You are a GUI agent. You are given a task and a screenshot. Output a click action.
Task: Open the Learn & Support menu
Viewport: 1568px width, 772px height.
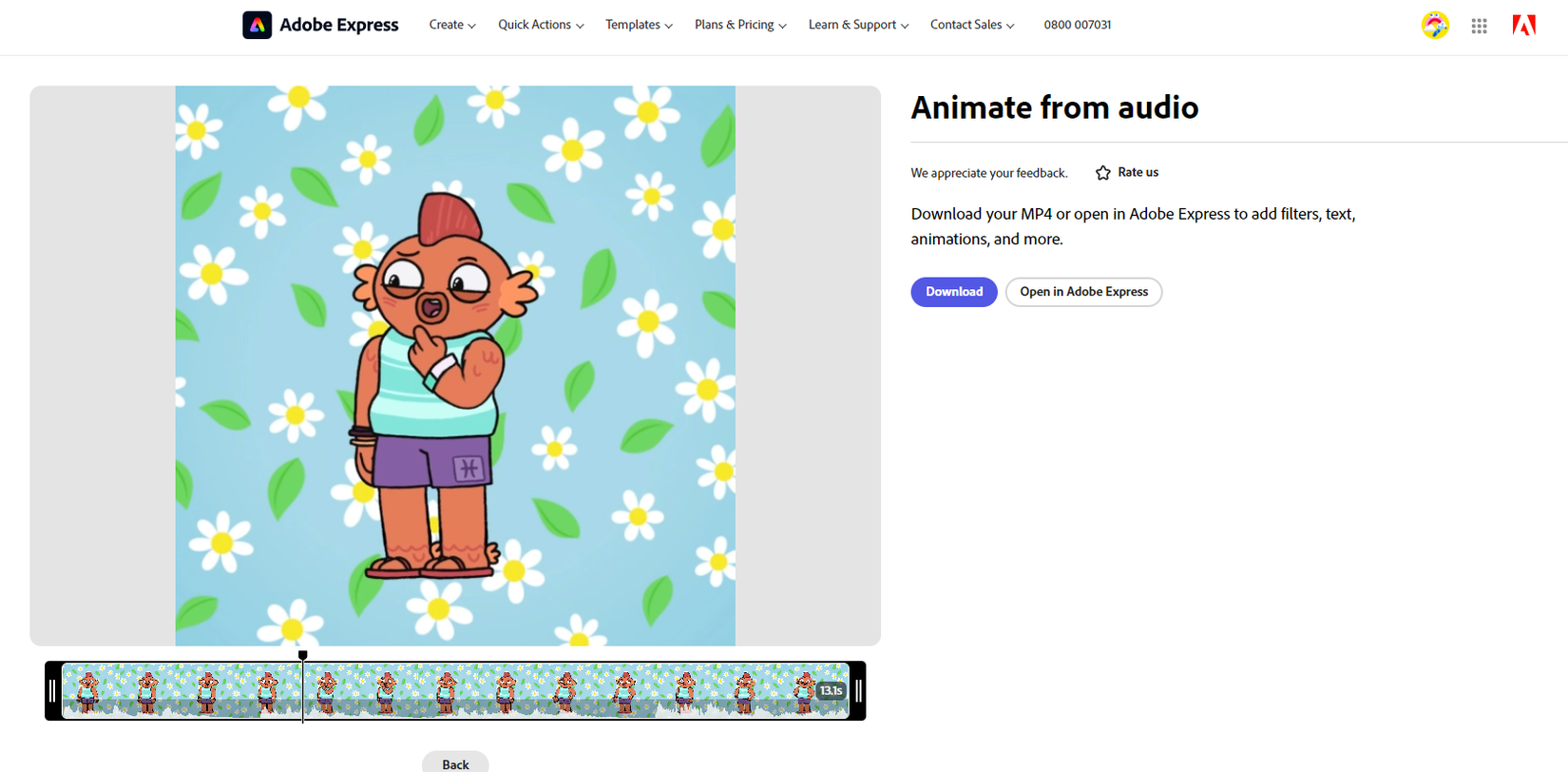(x=857, y=25)
